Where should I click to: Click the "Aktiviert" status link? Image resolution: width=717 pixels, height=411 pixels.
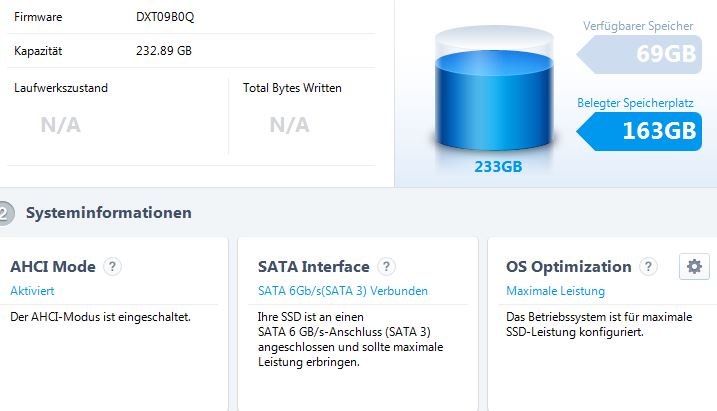(32, 291)
